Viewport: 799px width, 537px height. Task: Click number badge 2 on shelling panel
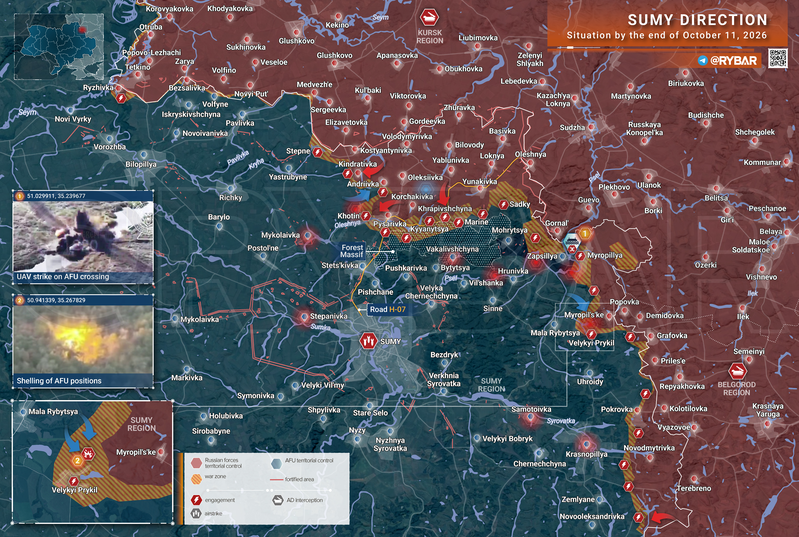point(20,300)
